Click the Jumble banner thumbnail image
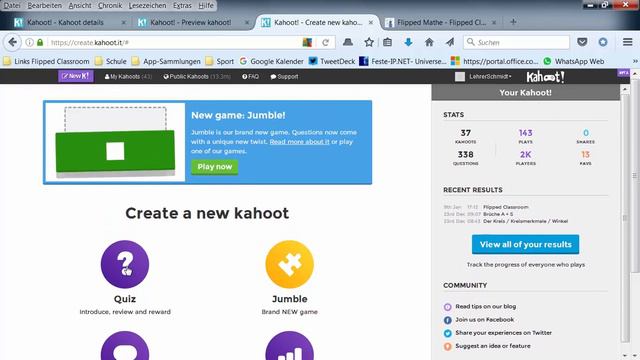The width and height of the screenshot is (640, 360). (x=115, y=142)
